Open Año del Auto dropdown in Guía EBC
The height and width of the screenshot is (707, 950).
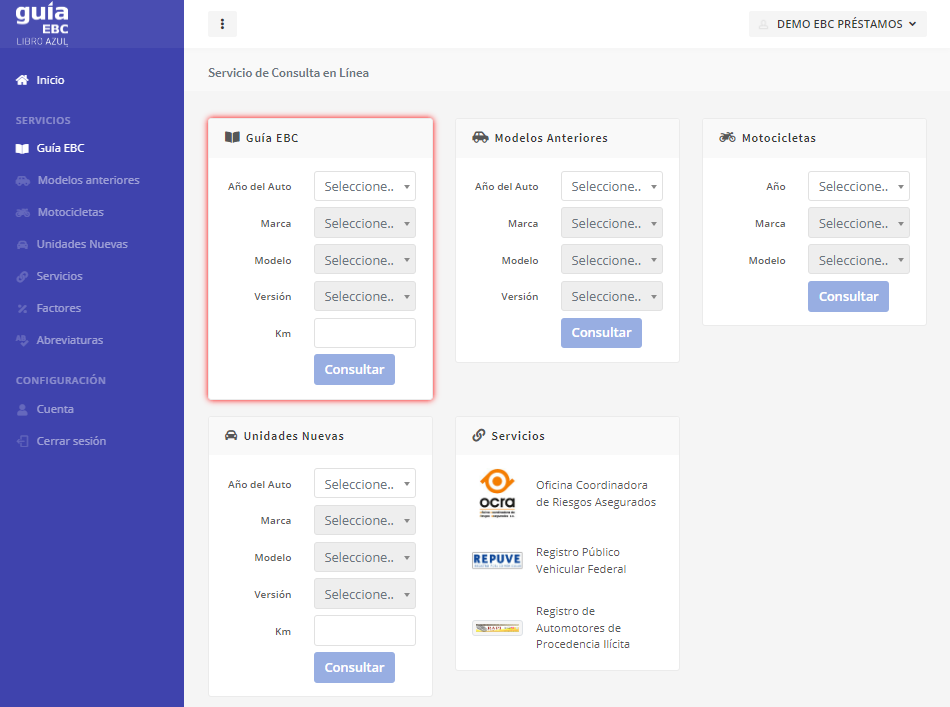(365, 186)
